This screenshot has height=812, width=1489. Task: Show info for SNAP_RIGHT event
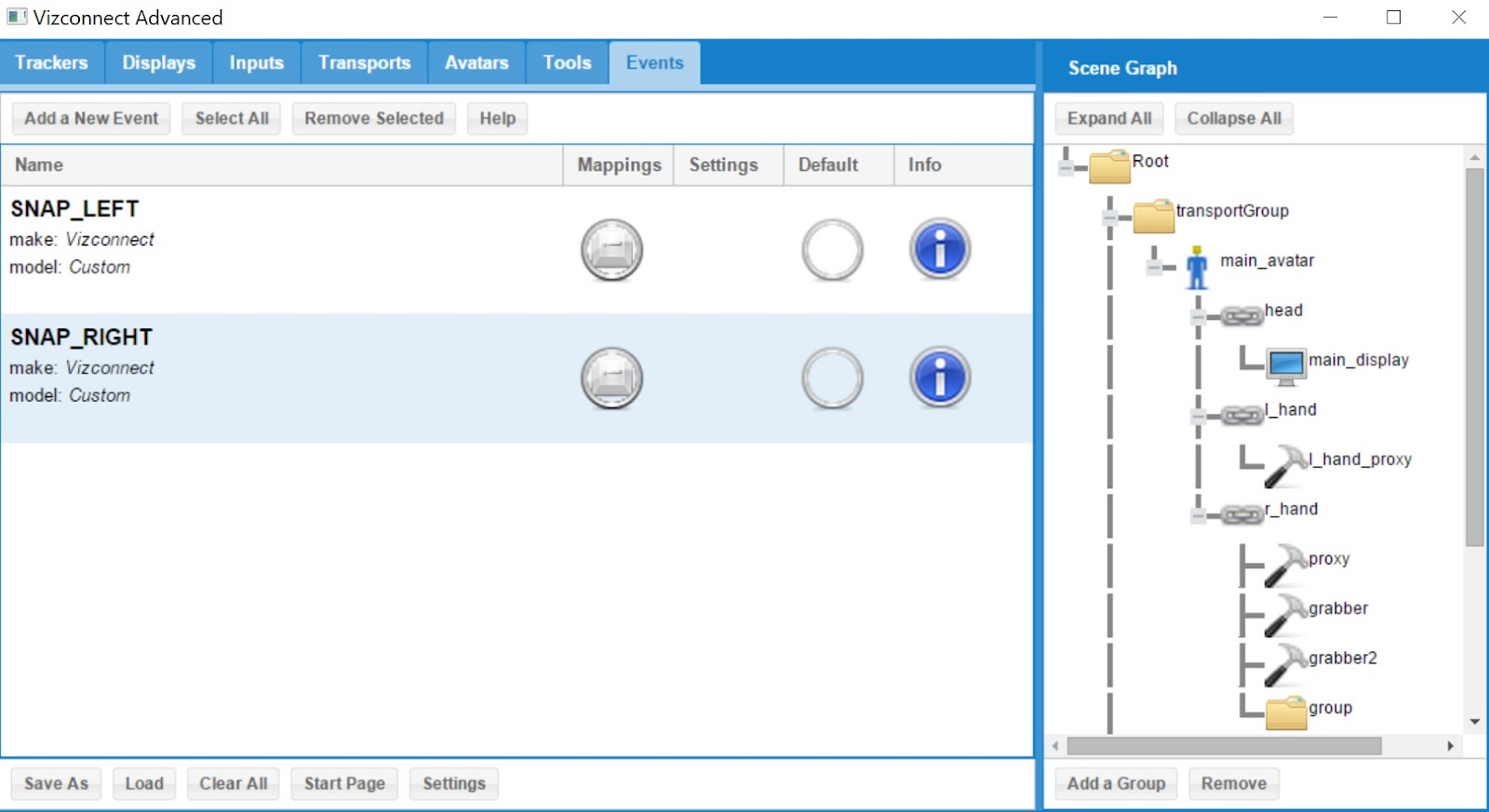click(x=940, y=378)
